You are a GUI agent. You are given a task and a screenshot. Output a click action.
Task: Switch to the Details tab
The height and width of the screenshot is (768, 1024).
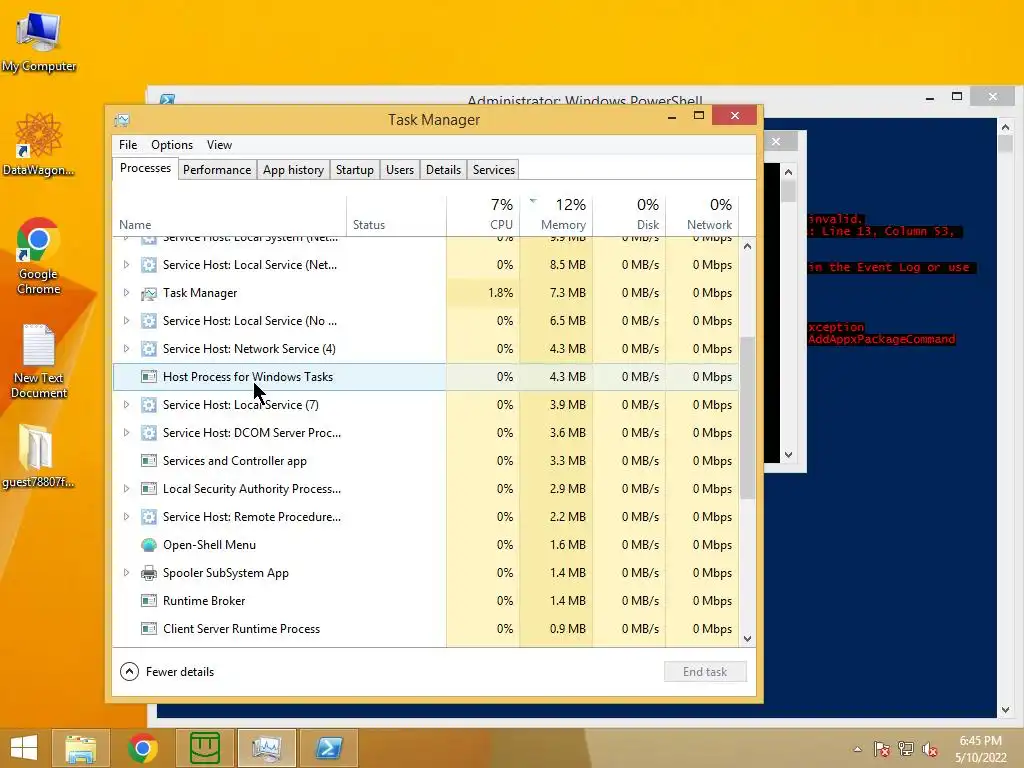(x=443, y=170)
